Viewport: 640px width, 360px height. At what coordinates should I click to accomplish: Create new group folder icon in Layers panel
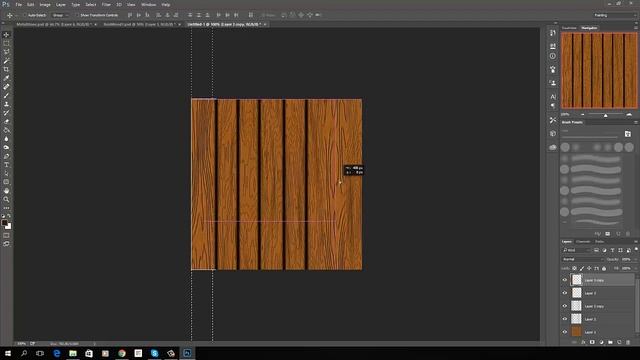610,342
